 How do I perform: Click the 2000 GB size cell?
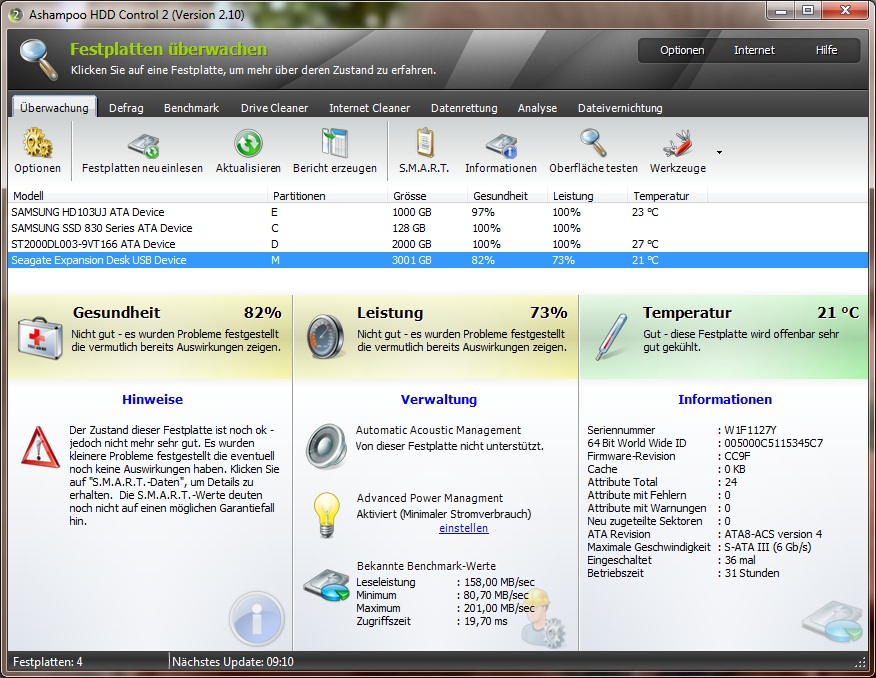point(412,244)
